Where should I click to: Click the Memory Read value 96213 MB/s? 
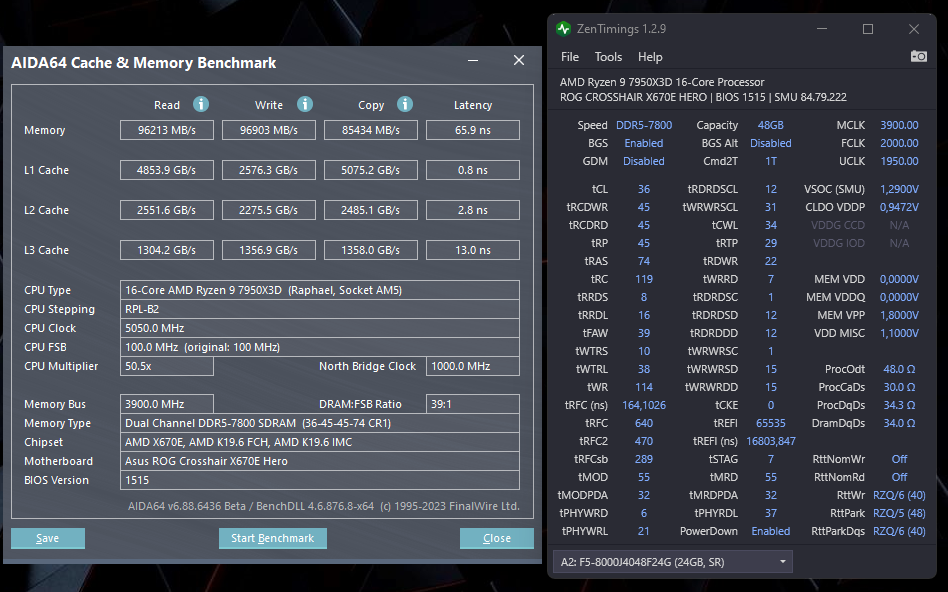pos(167,130)
